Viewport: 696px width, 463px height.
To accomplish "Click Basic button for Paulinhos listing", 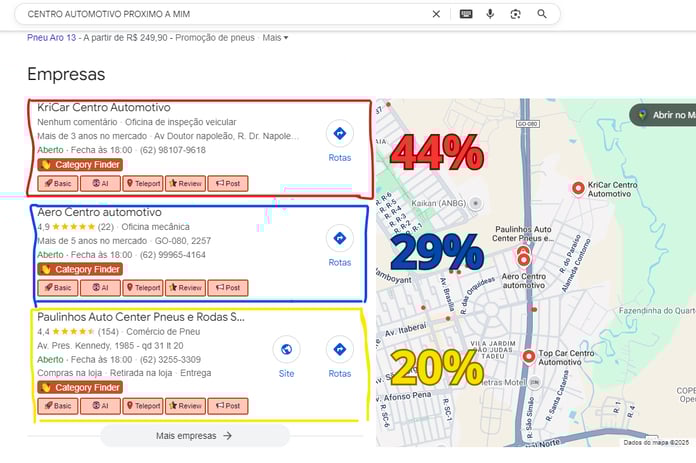I will [x=58, y=406].
